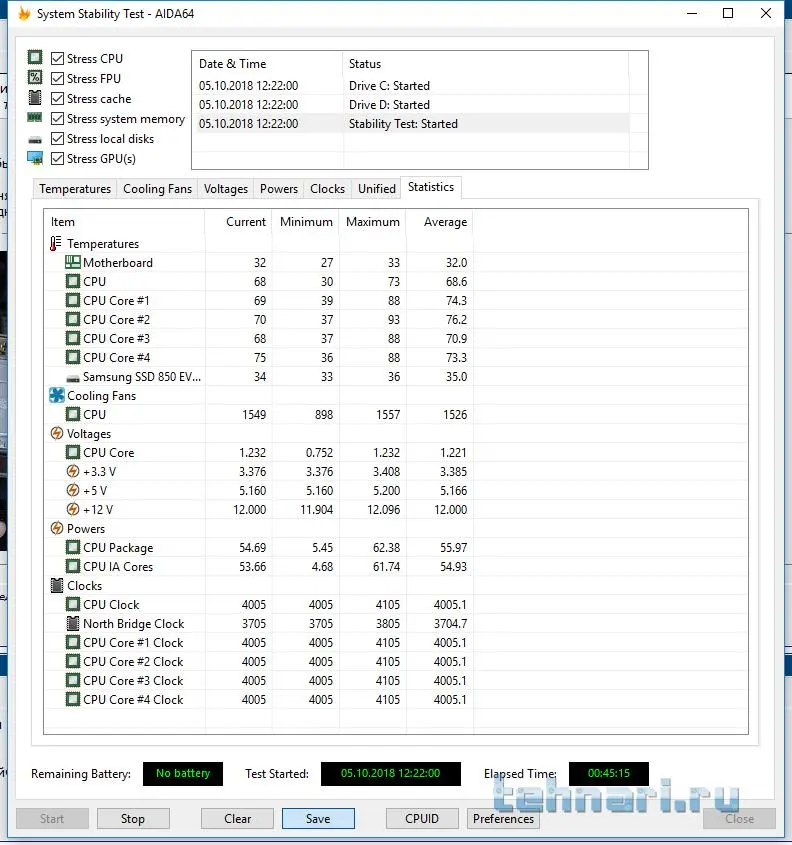This screenshot has height=845, width=792.
Task: Maximize the AIDA64 window
Action: (x=728, y=13)
